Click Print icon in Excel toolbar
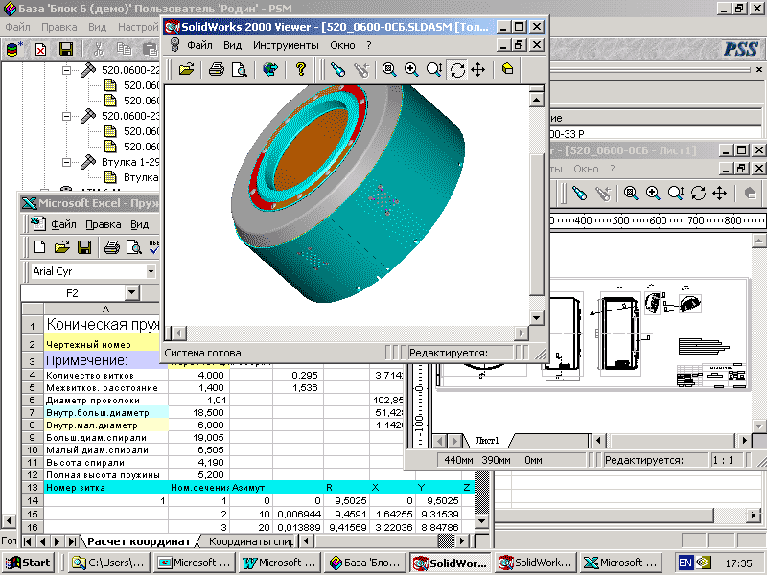 pos(112,248)
